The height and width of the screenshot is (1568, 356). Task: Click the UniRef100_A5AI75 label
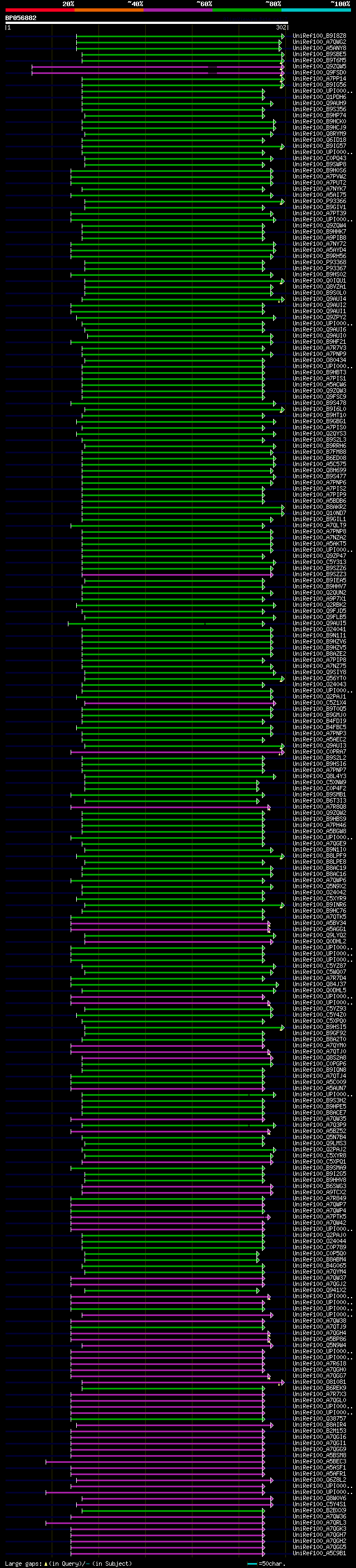click(x=319, y=195)
